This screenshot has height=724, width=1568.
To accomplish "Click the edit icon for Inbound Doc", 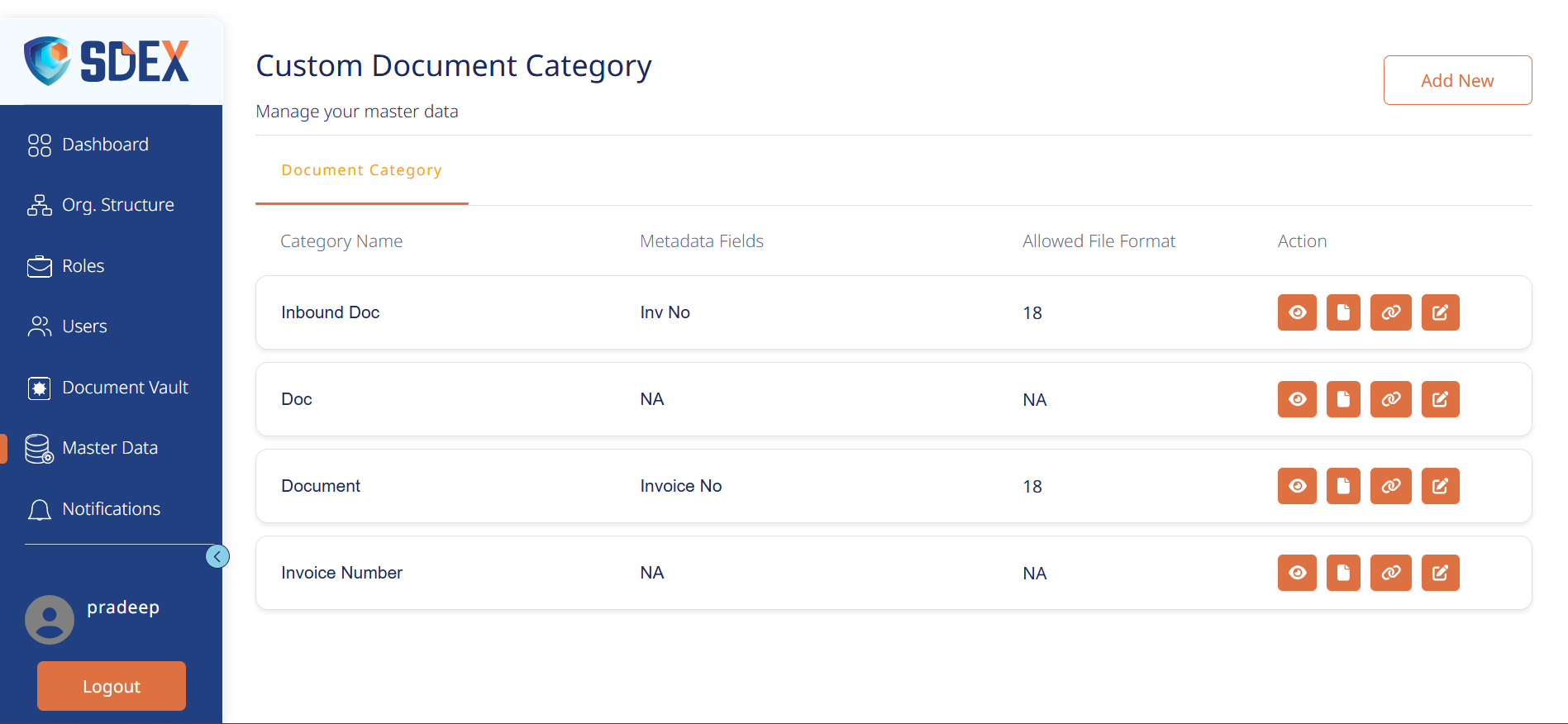I will [x=1440, y=312].
